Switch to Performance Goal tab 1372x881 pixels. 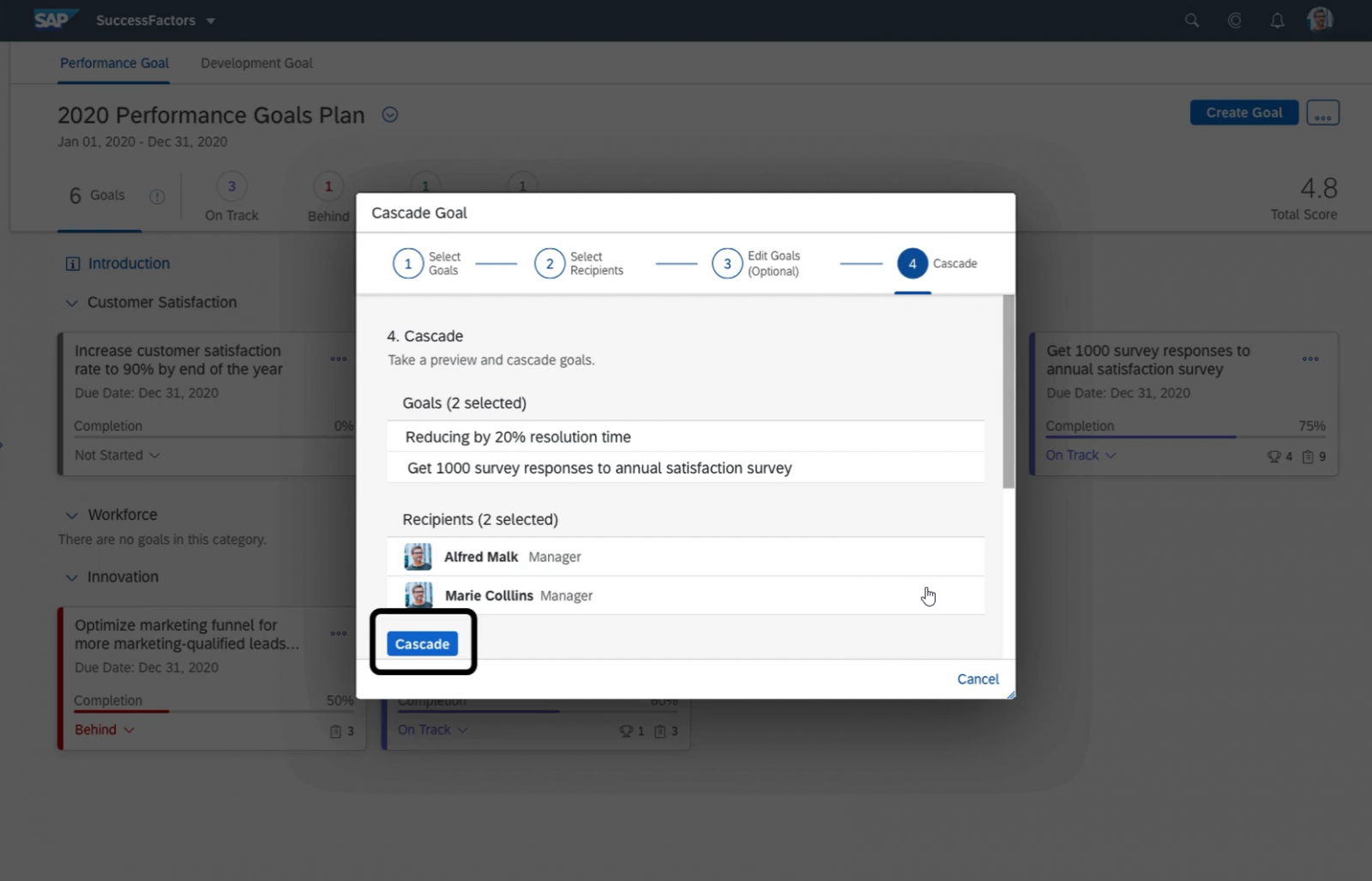tap(114, 63)
